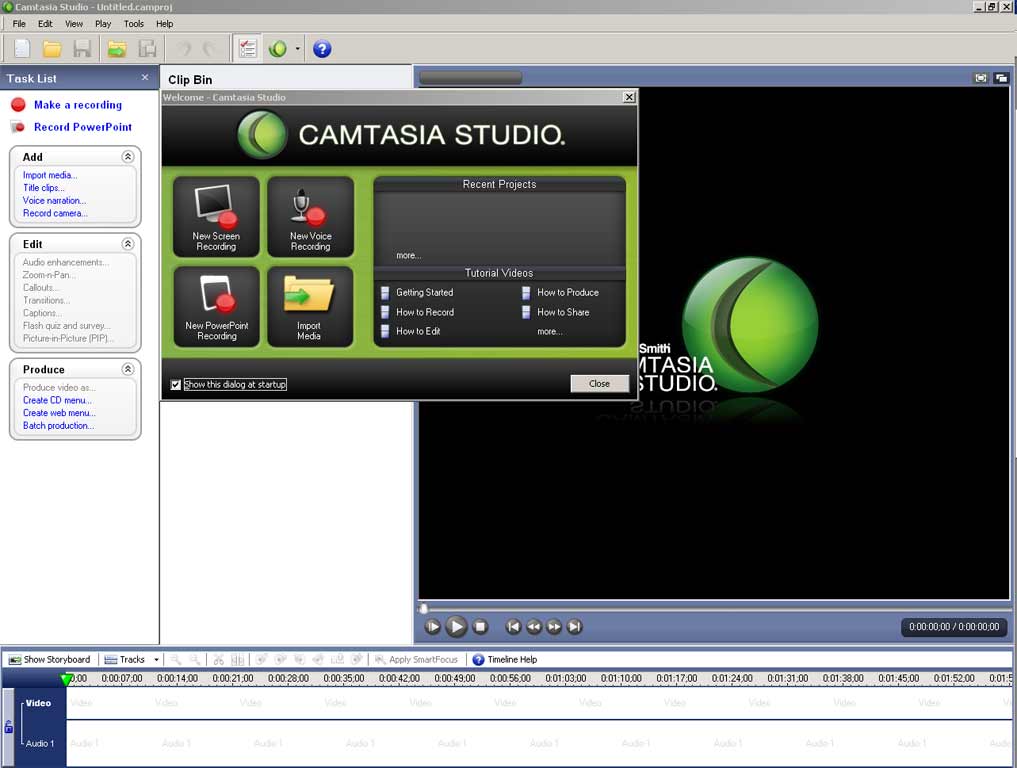Image resolution: width=1017 pixels, height=768 pixels.
Task: Click the red Make a recording icon
Action: coord(18,104)
